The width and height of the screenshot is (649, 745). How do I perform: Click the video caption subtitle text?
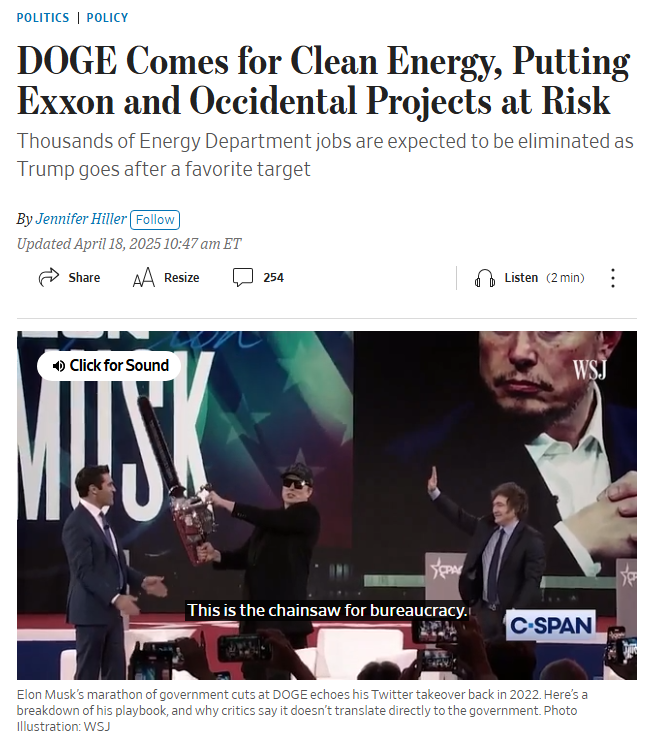pos(327,610)
